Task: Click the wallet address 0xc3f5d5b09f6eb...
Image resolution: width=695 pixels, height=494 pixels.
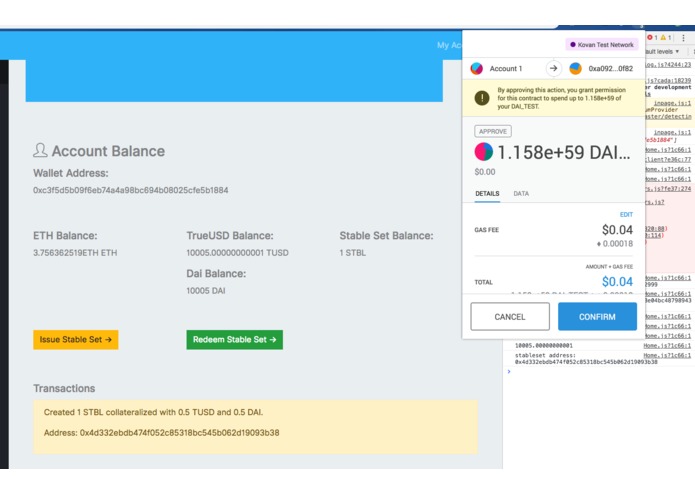Action: pos(131,190)
